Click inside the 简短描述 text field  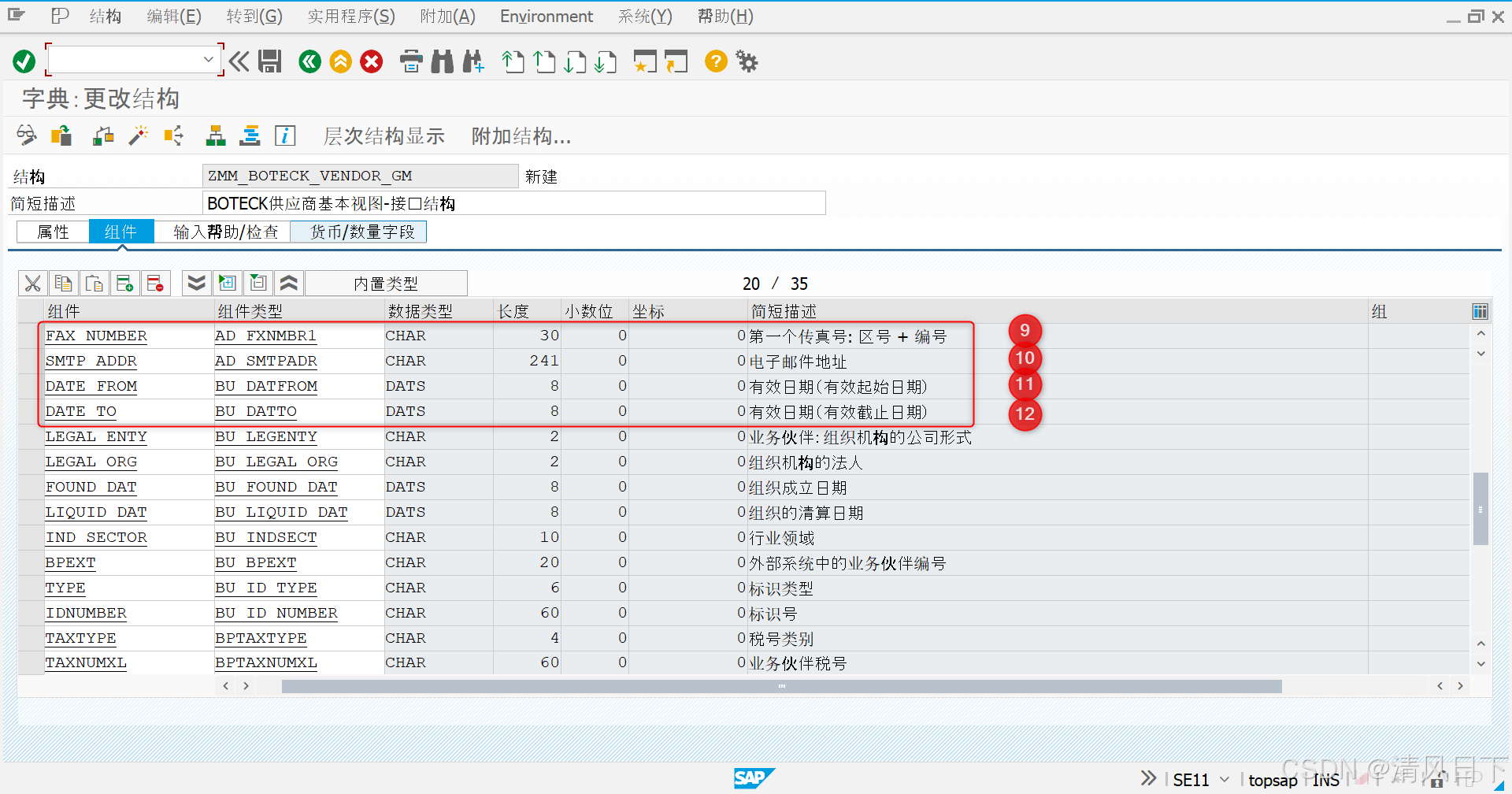[x=512, y=202]
